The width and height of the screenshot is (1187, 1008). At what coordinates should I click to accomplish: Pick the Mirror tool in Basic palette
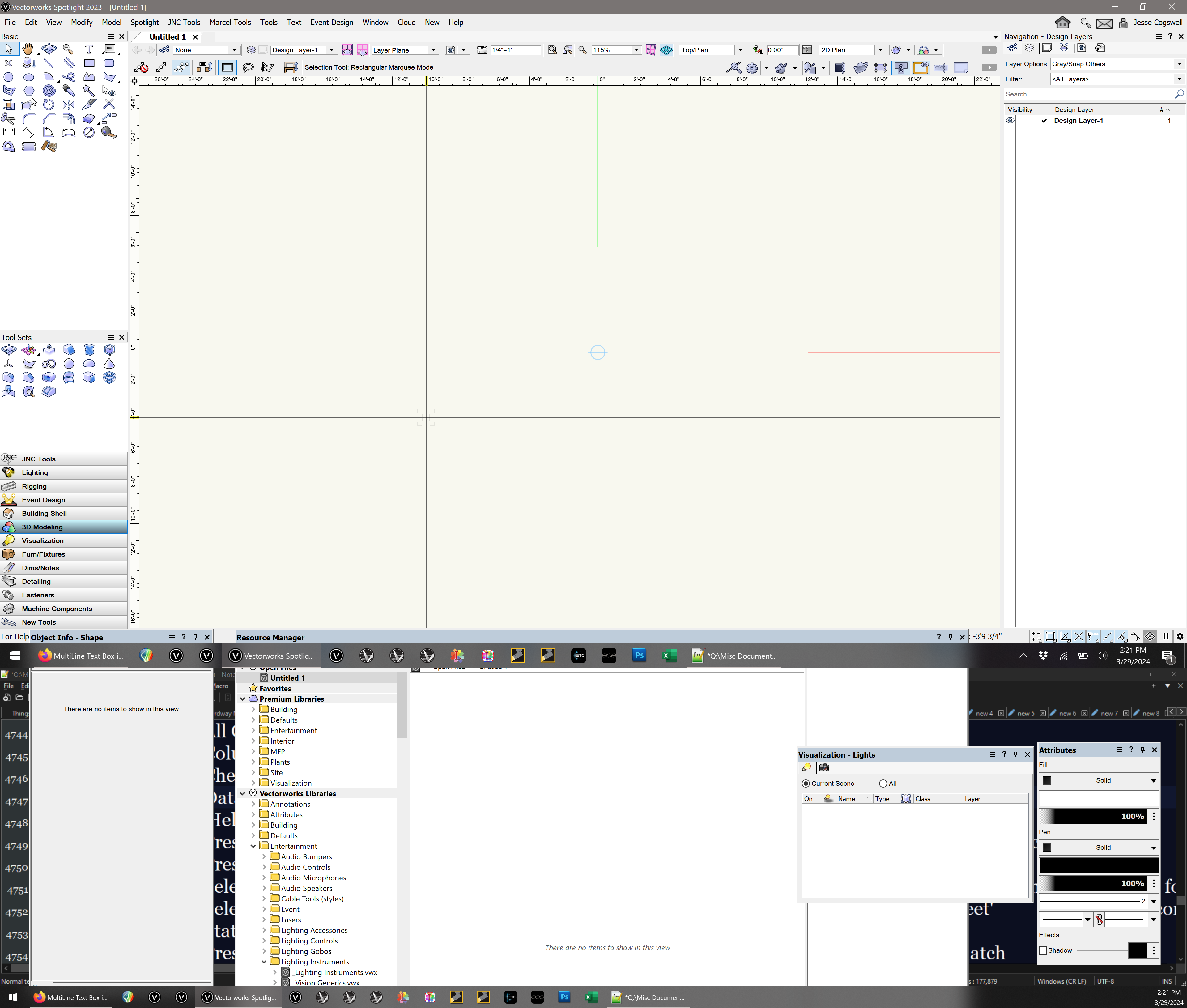(x=69, y=105)
